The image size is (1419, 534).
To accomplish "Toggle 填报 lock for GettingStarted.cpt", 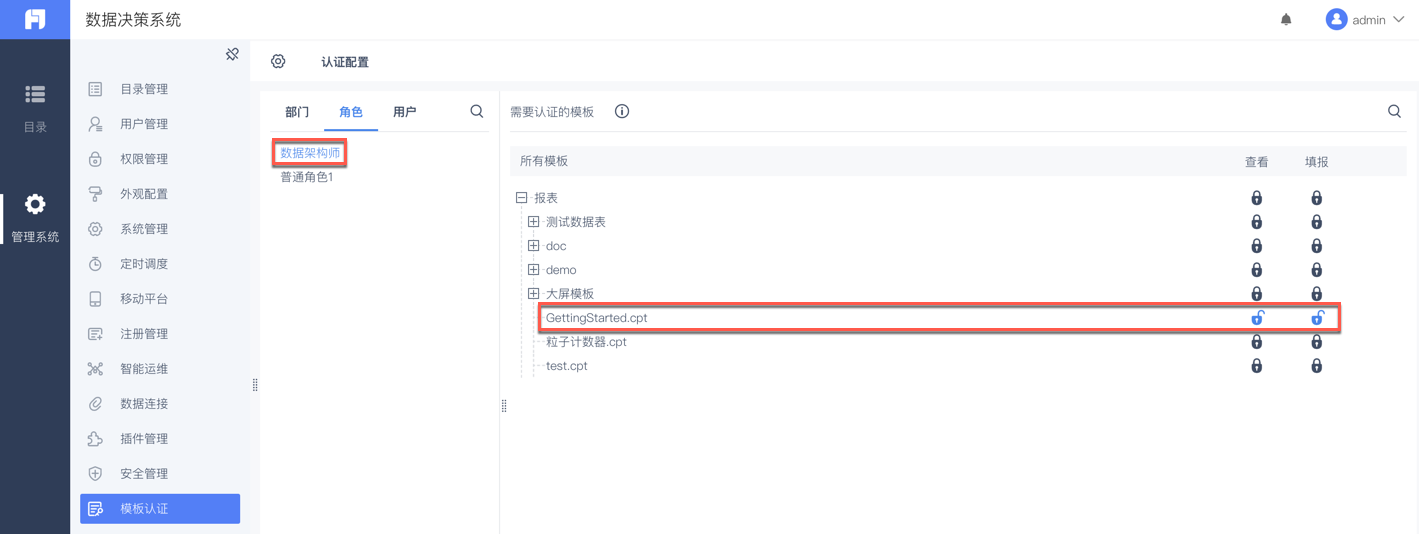I will [1317, 318].
